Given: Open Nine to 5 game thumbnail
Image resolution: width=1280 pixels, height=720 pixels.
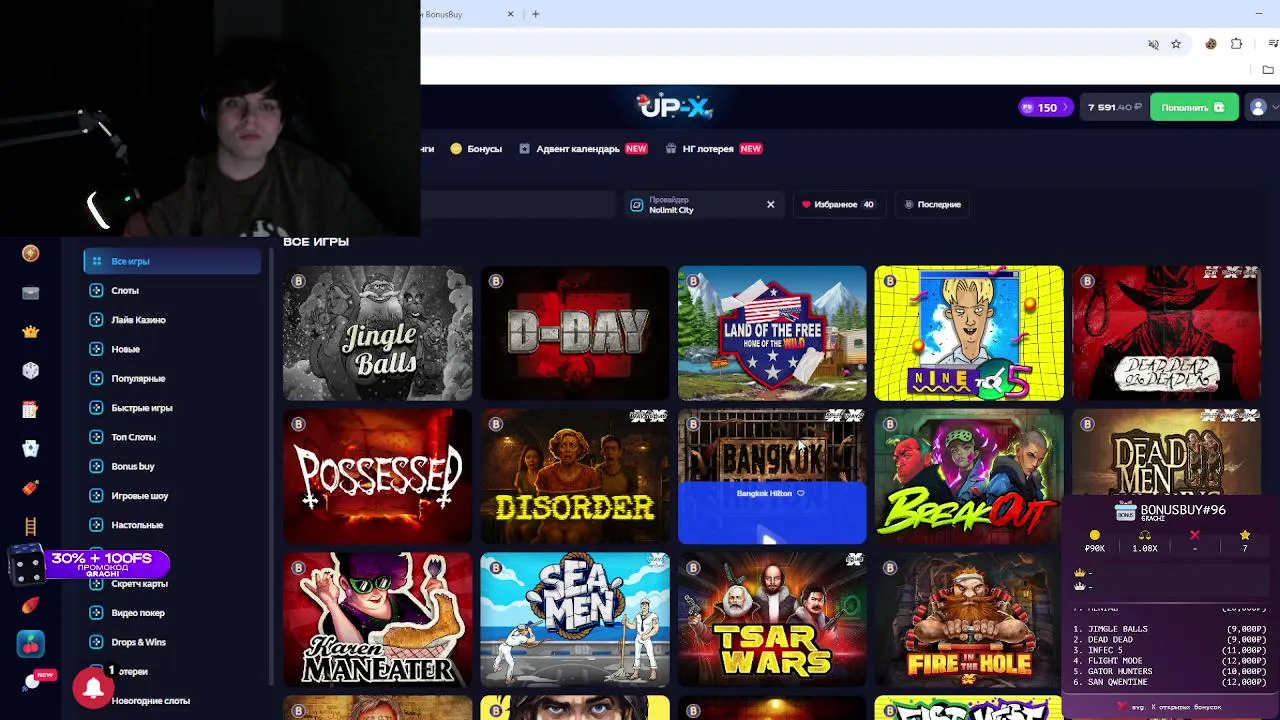Looking at the screenshot, I should tap(969, 333).
